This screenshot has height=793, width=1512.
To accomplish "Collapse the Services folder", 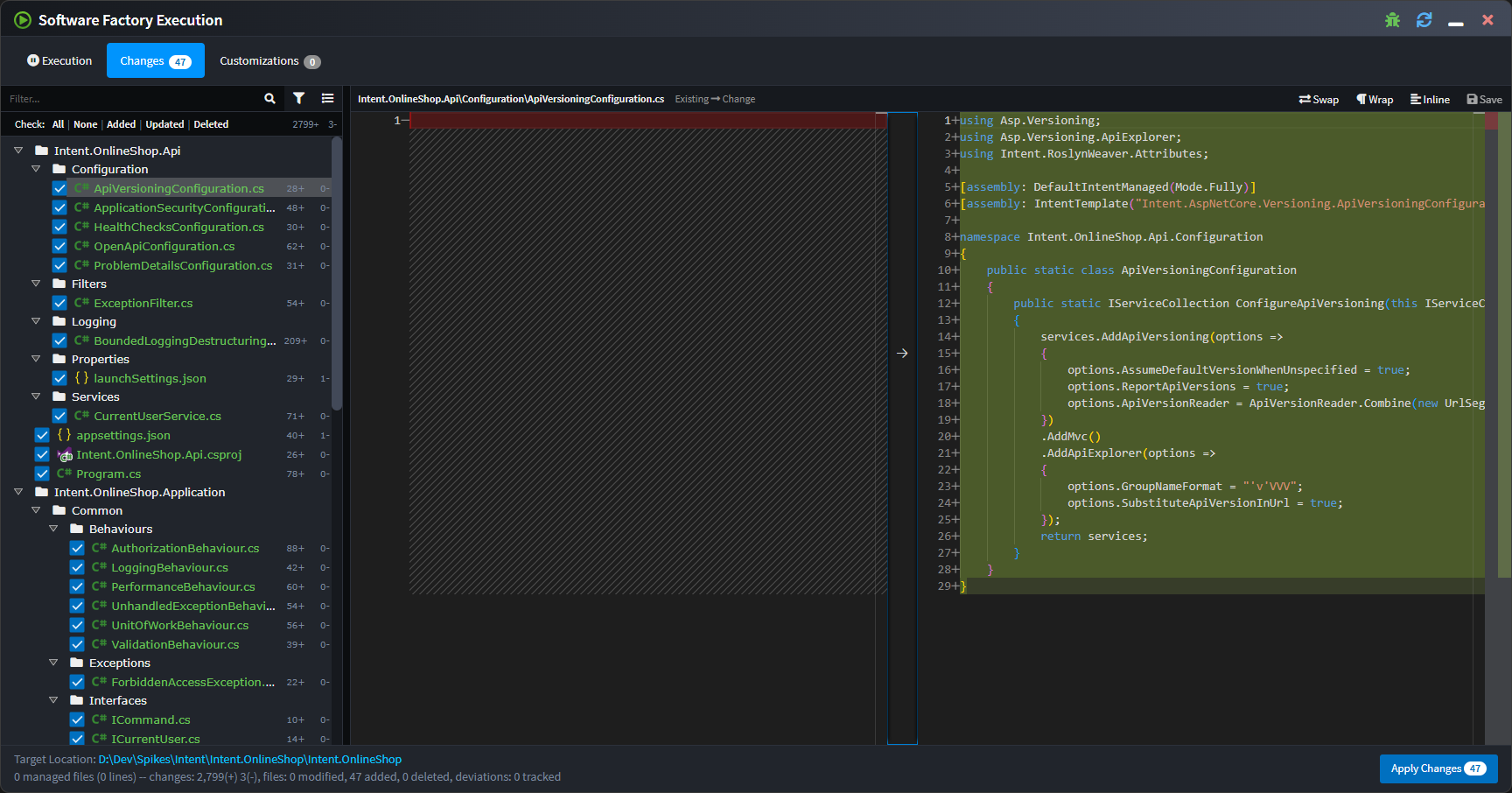I will click(36, 396).
